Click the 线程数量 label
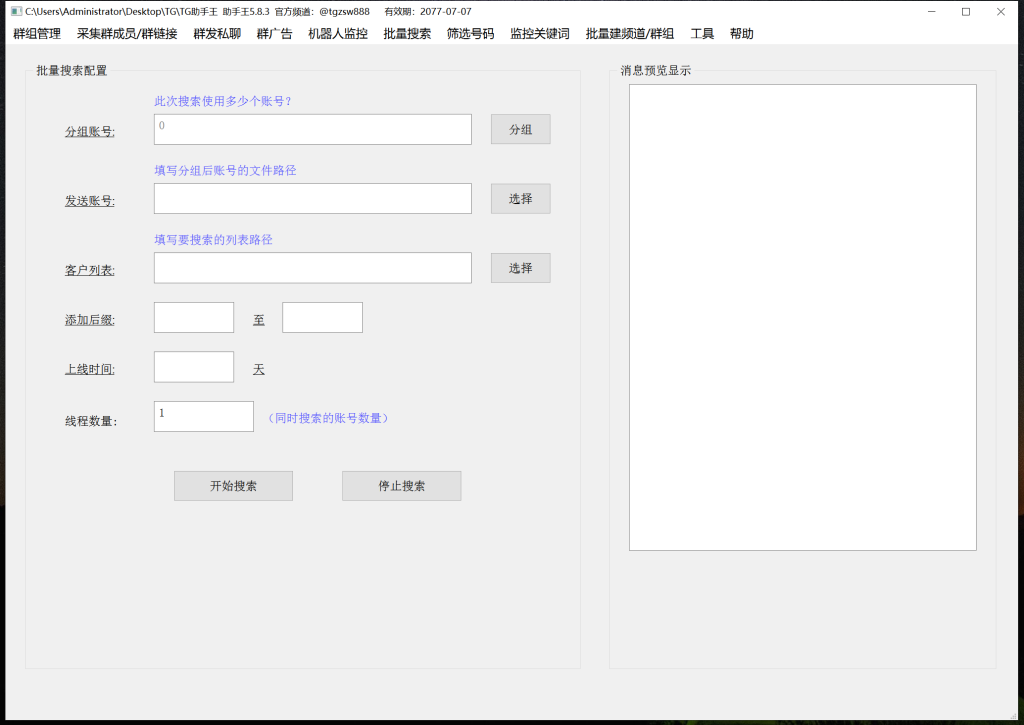The width and height of the screenshot is (1024, 725). coord(91,421)
